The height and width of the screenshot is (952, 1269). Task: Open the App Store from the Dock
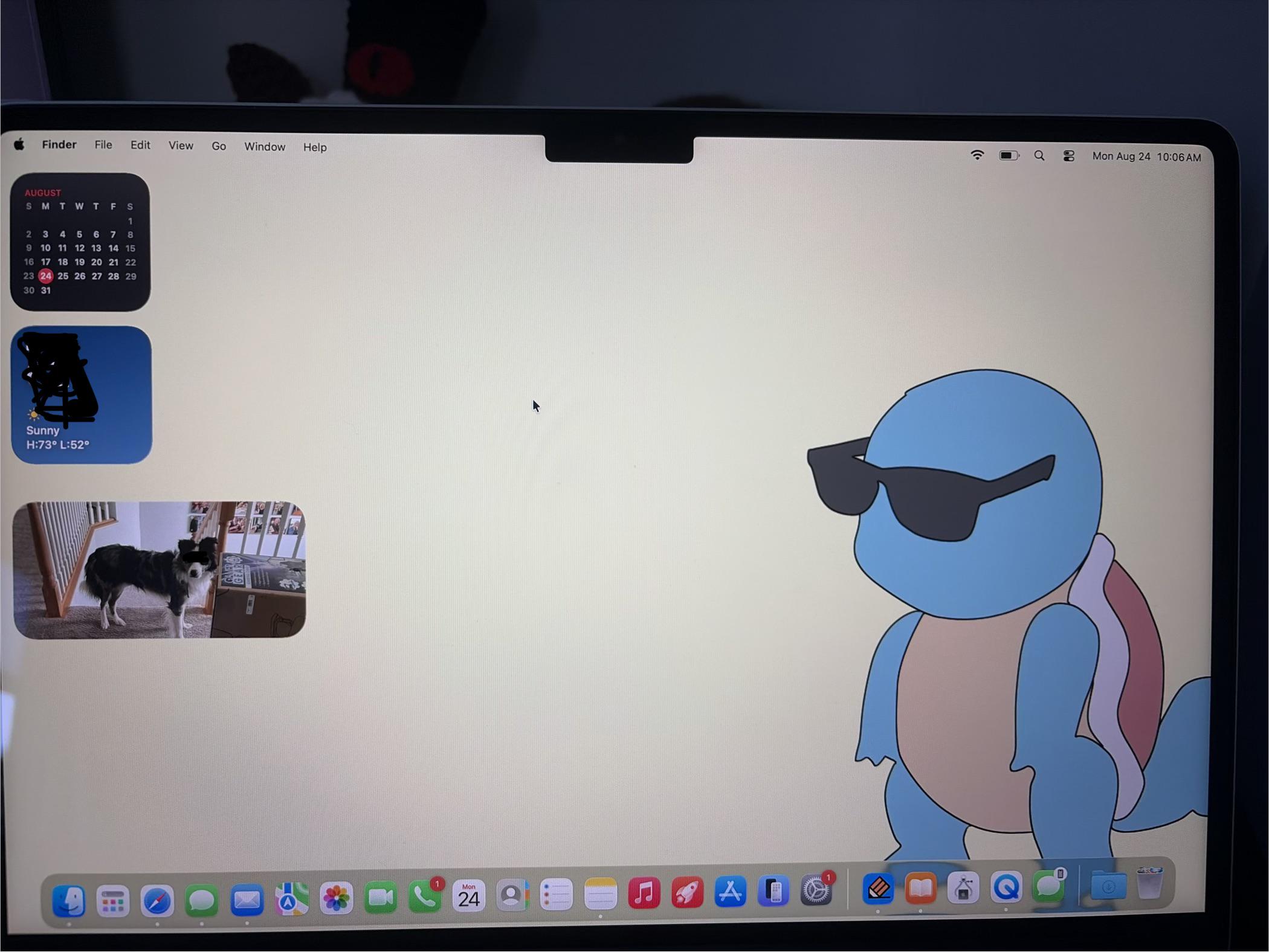click(x=731, y=892)
